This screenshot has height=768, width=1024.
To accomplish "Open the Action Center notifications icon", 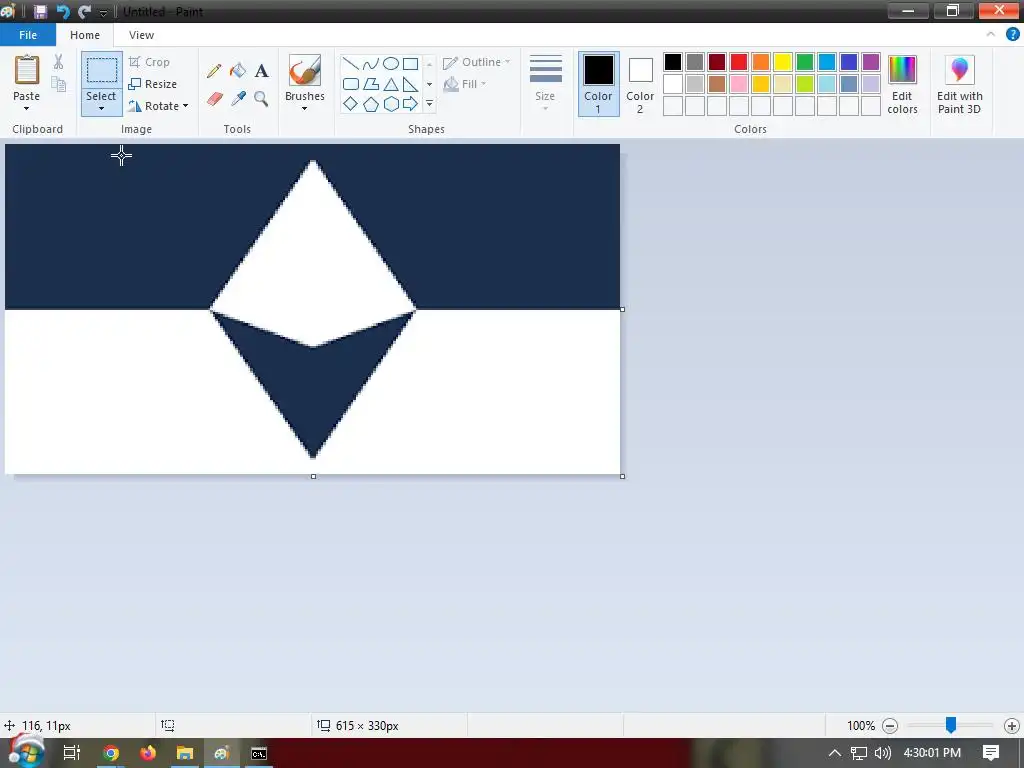I will [x=991, y=752].
